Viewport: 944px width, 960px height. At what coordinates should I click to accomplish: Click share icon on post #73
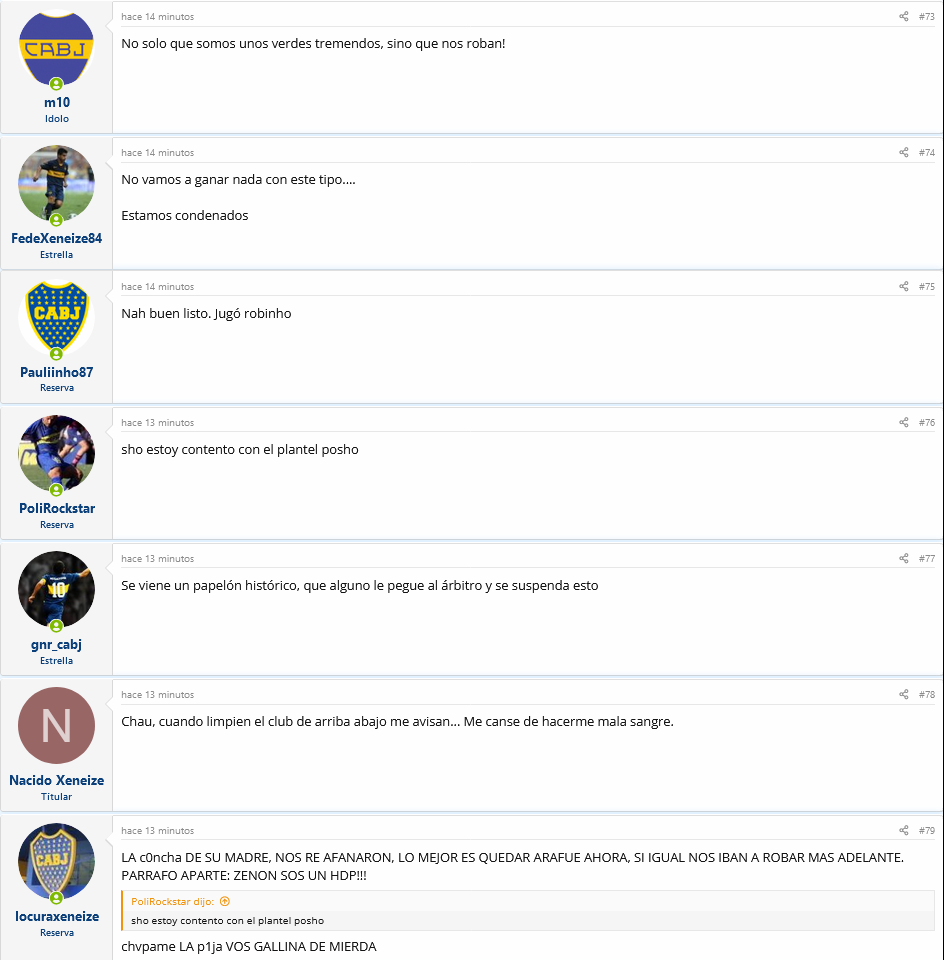coord(903,17)
